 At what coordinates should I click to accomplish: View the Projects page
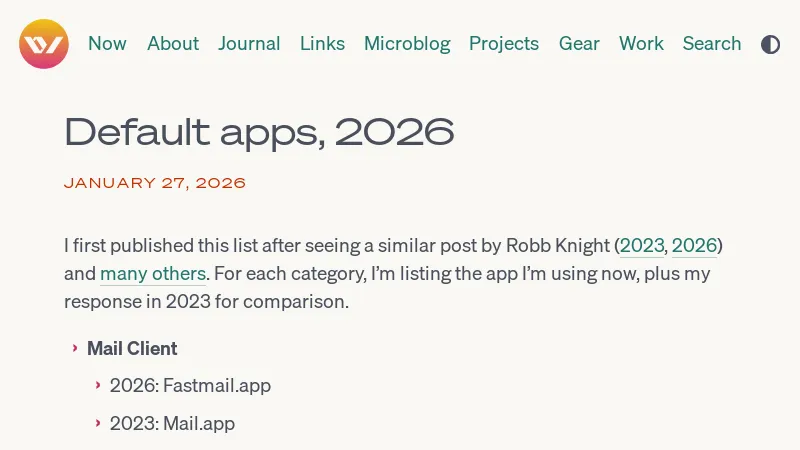504,44
